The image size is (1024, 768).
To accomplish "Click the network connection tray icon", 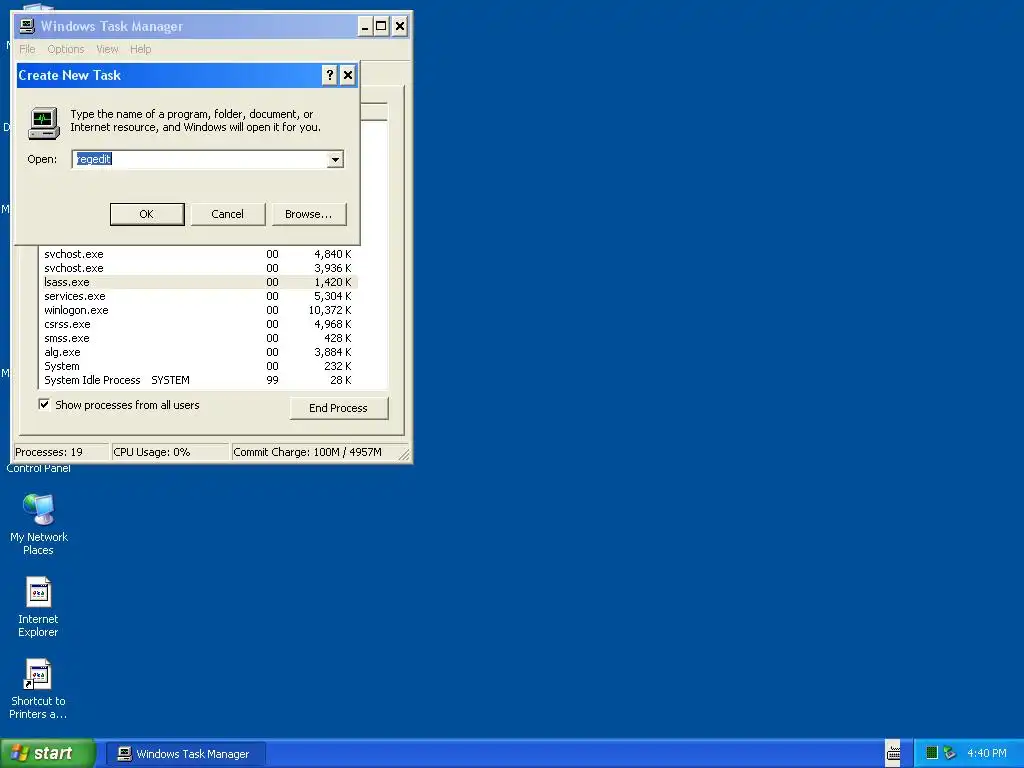I will pyautogui.click(x=950, y=754).
